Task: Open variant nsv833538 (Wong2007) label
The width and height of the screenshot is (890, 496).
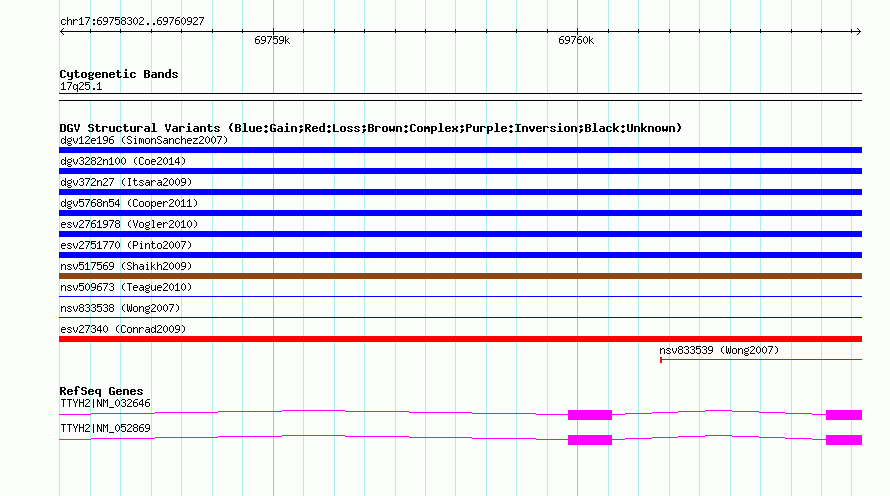Action: click(120, 308)
